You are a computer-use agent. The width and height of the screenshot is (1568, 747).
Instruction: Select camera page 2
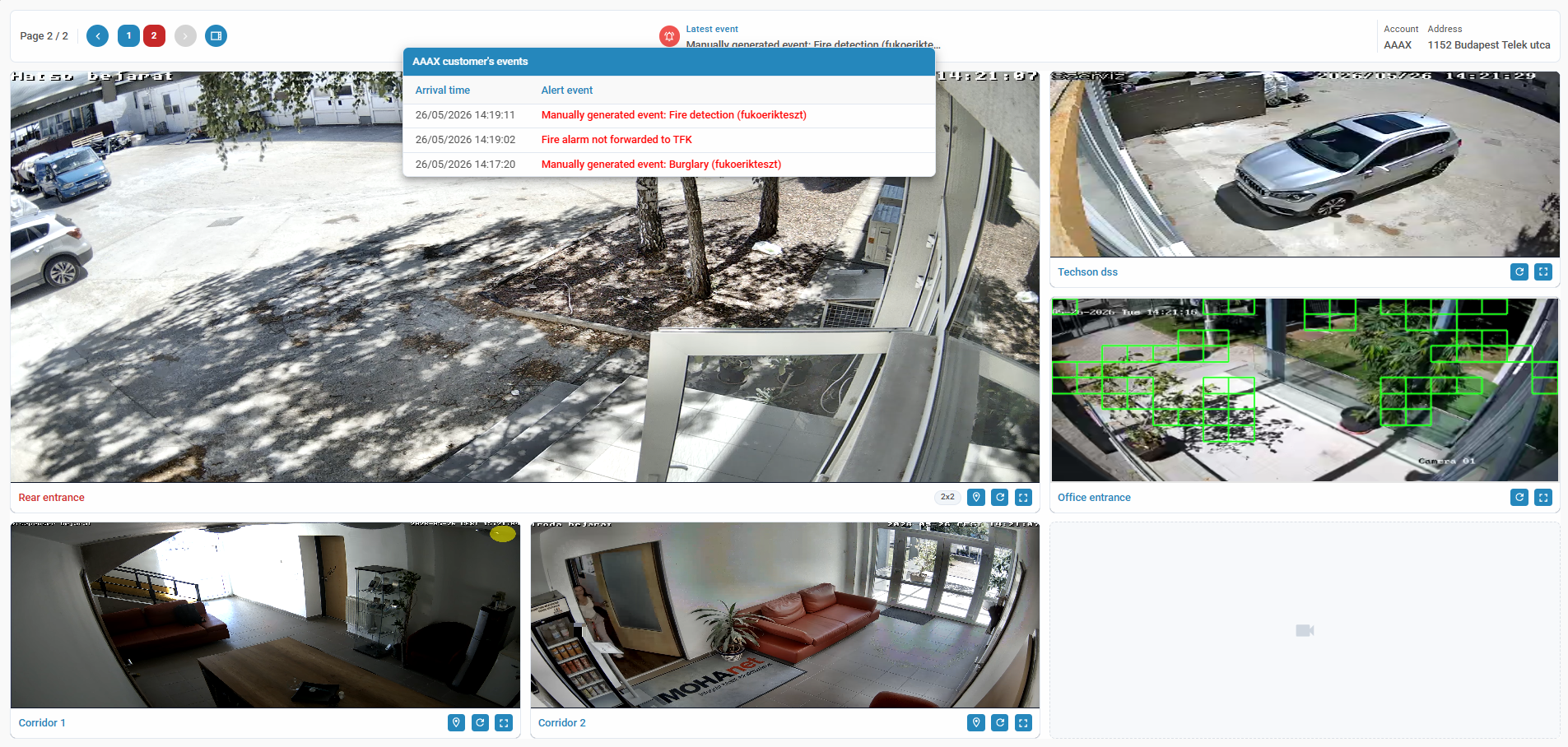point(154,35)
